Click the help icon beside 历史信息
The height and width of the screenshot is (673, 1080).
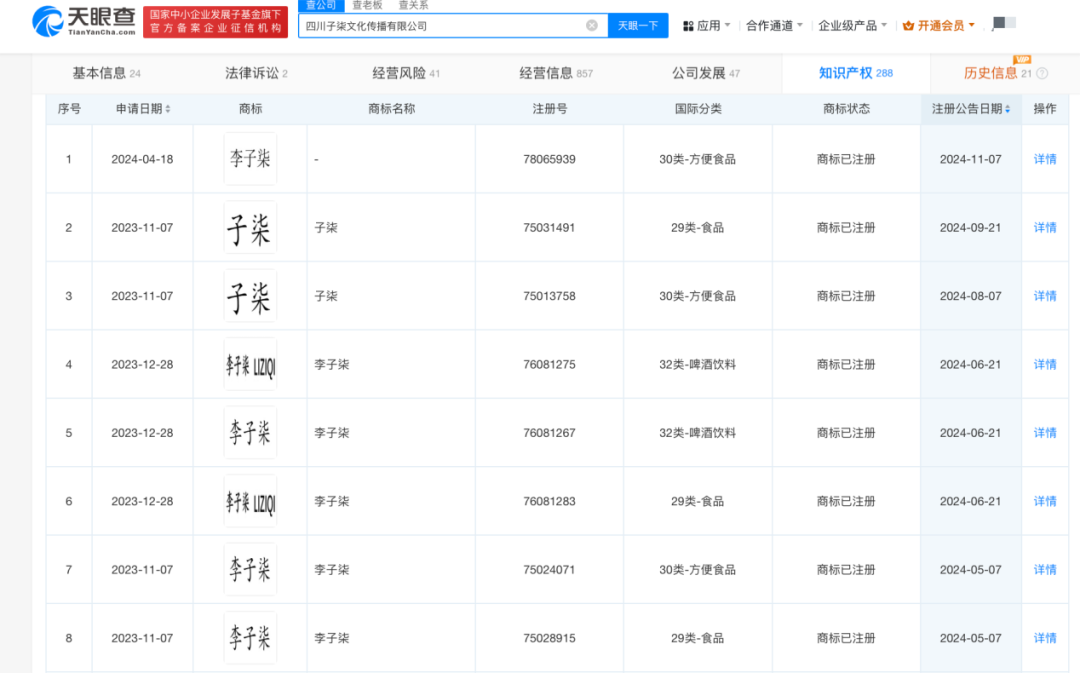tap(1042, 74)
